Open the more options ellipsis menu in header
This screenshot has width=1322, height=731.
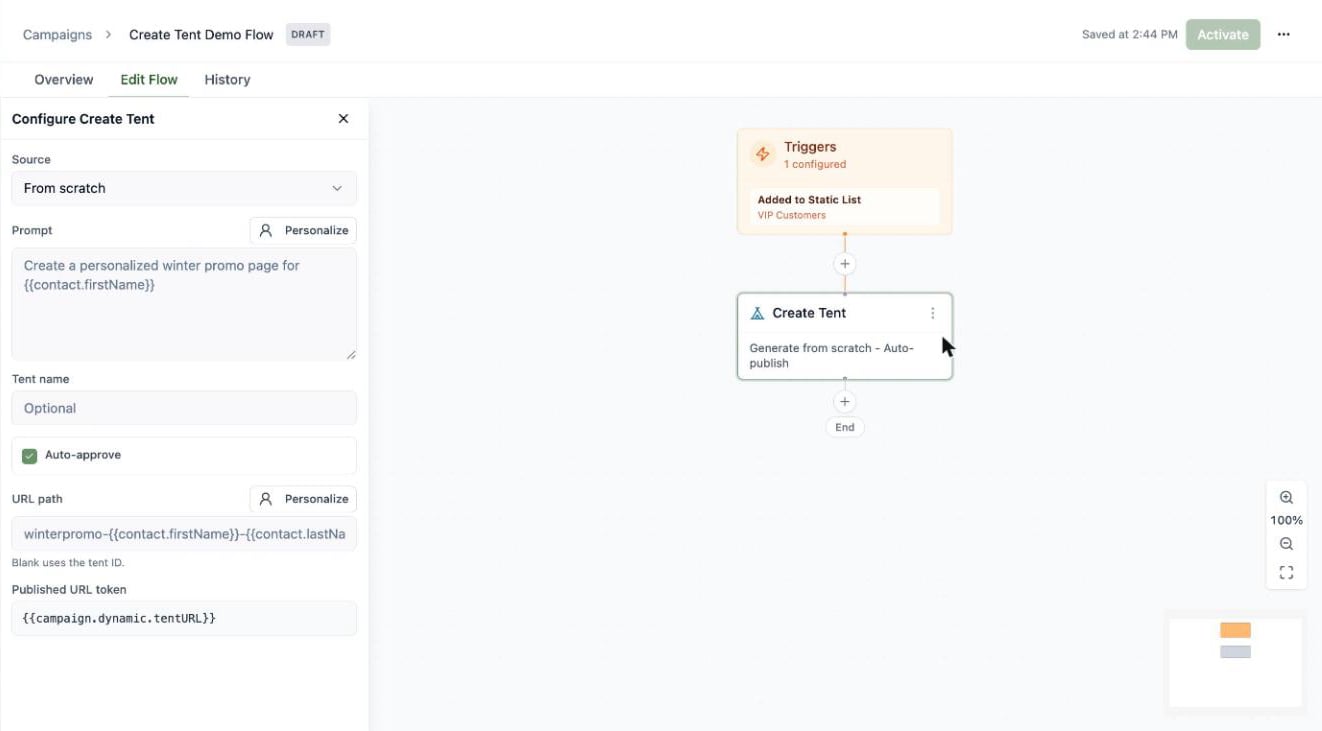click(1284, 34)
